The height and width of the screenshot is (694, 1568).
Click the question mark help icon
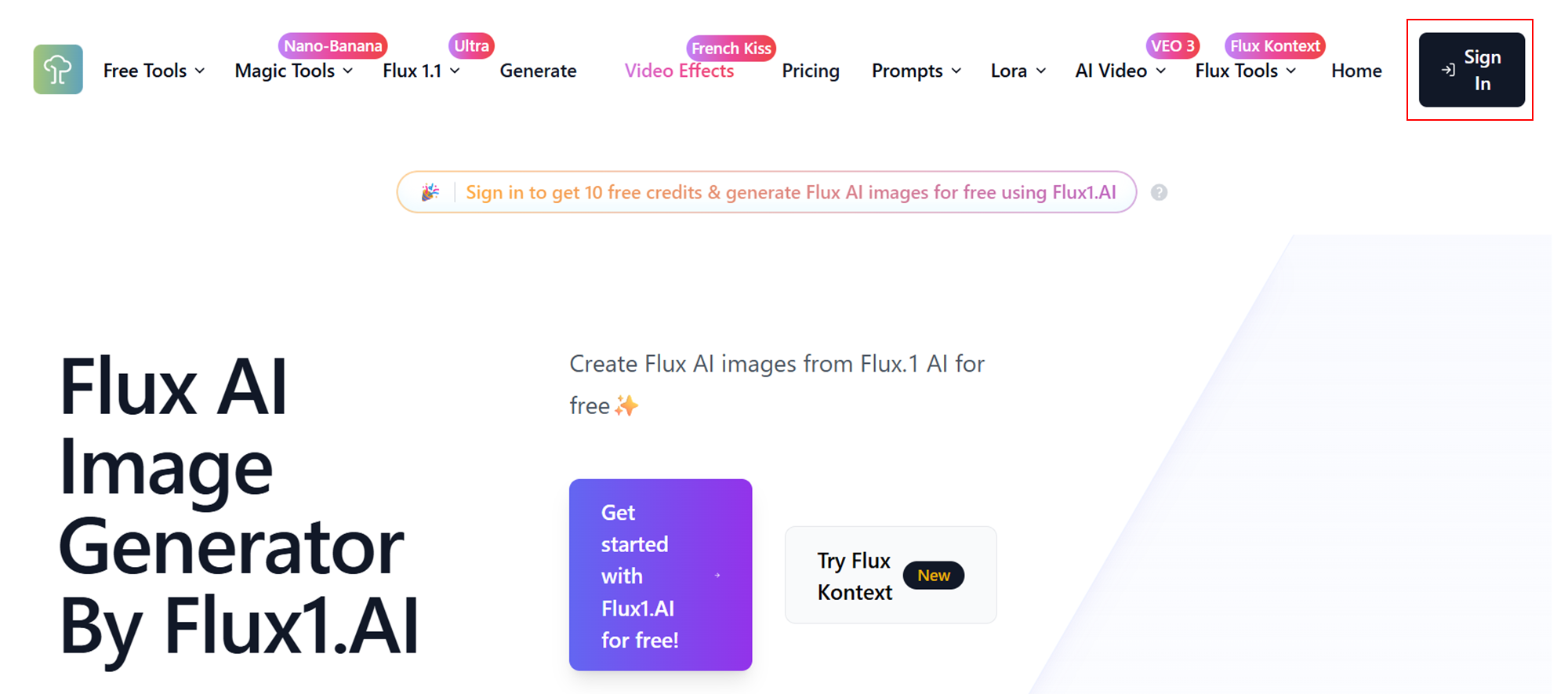1159,192
